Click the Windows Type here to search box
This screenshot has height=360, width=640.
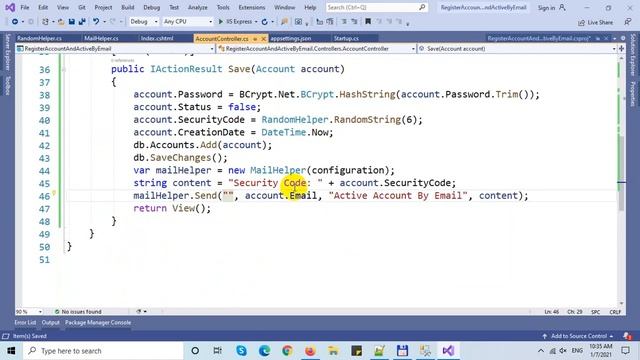pyautogui.click(x=103, y=351)
